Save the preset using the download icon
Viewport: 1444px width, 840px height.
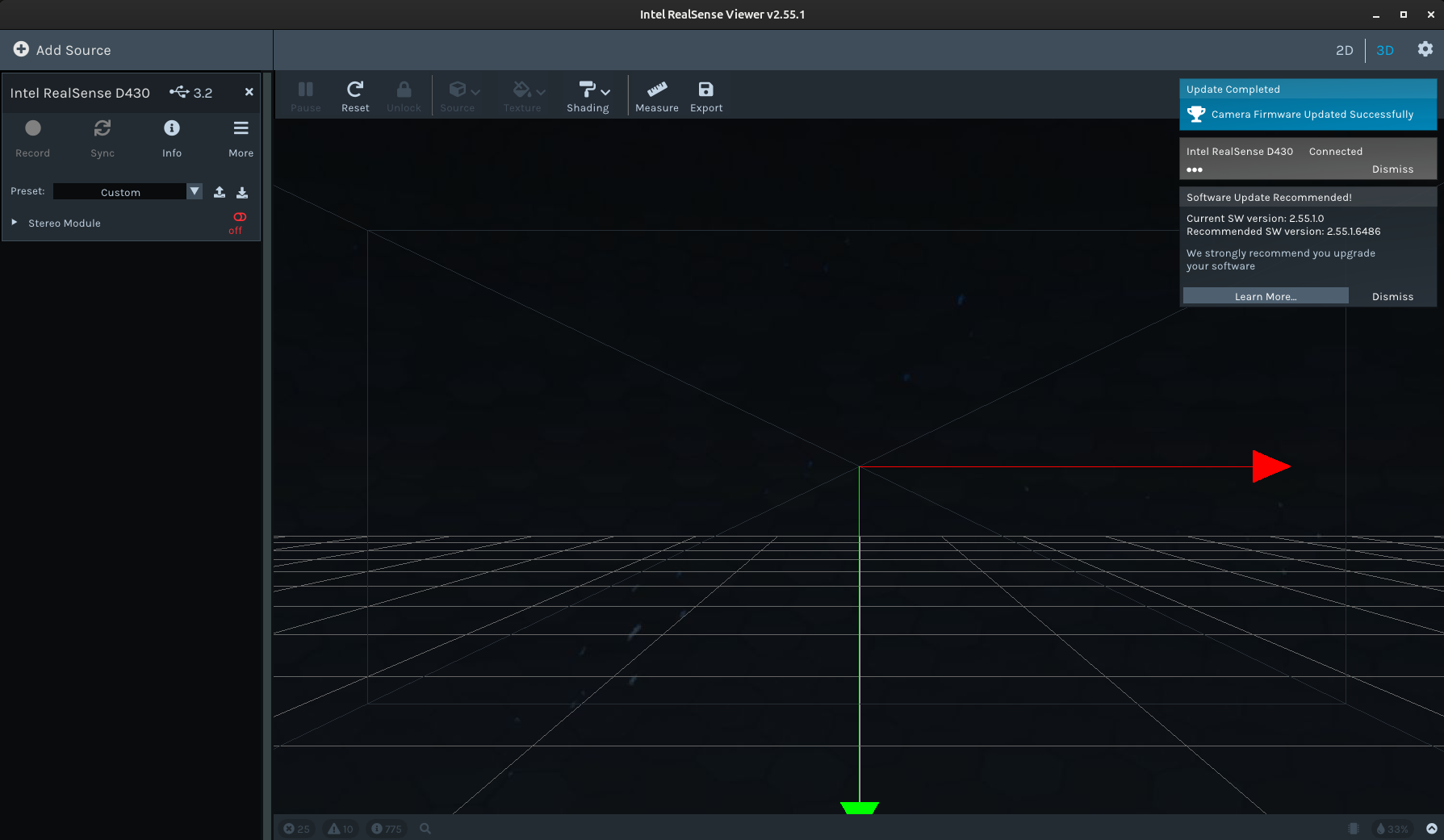tap(242, 192)
